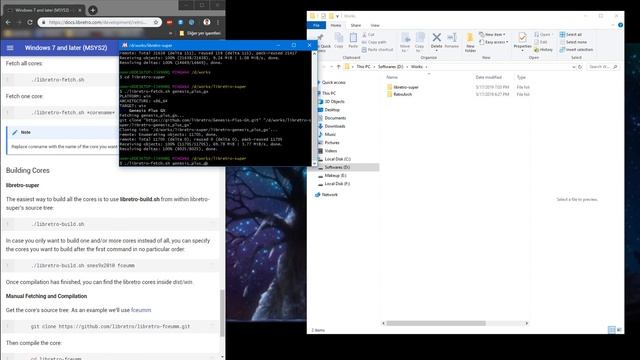
Task: Open the docs page hamburger menu
Action: (10, 48)
